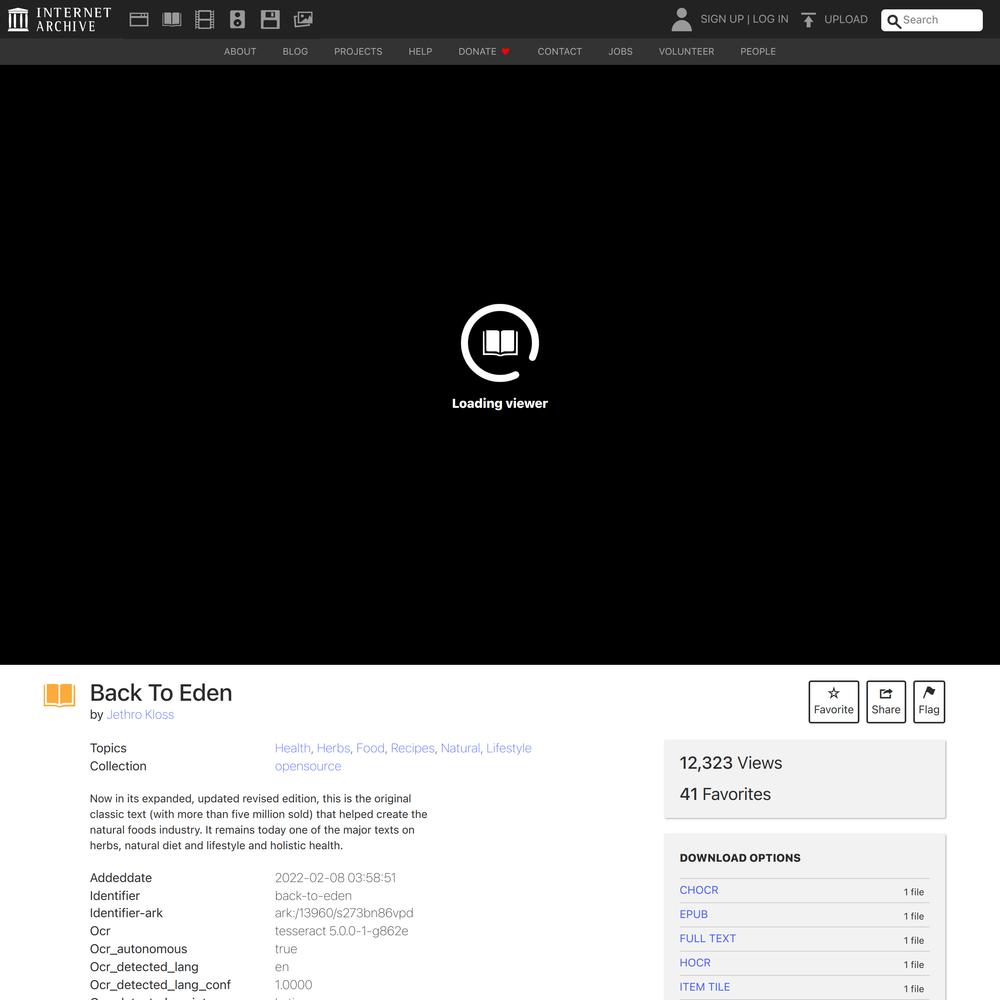Image resolution: width=1000 pixels, height=1000 pixels.
Task: Open the PROJECTS menu item
Action: click(358, 52)
